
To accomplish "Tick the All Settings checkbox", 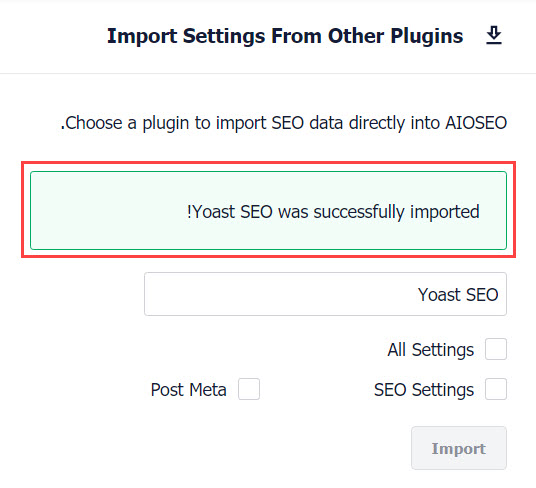I will click(496, 349).
